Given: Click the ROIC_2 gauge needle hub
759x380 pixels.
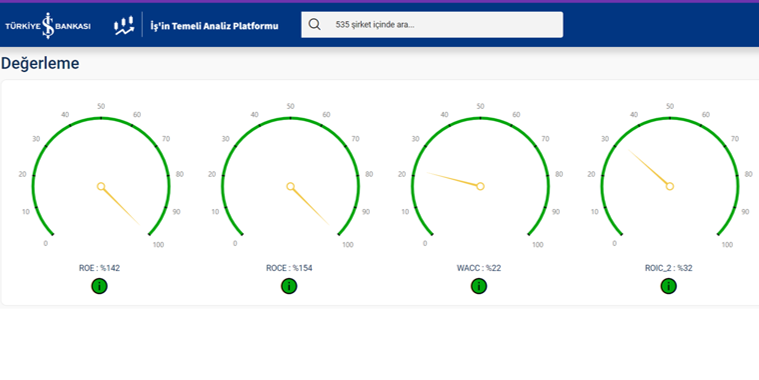Looking at the screenshot, I should [670, 186].
